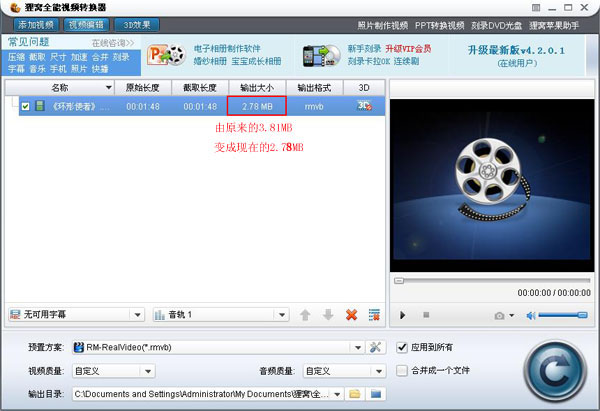Click the red X delete icon
Viewport: 600px width, 411px height.
click(x=351, y=315)
